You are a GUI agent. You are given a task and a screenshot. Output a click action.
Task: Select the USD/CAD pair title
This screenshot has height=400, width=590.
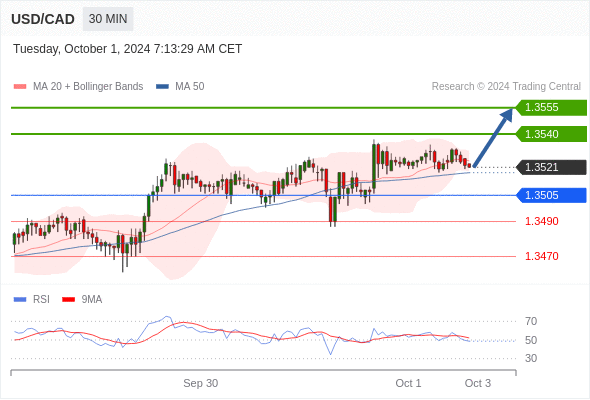(43, 19)
